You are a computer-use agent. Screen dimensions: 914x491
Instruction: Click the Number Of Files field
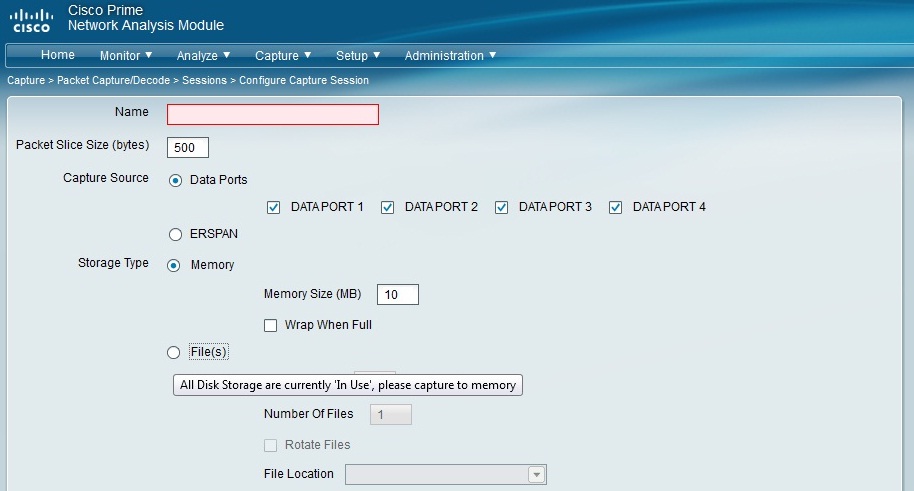391,415
